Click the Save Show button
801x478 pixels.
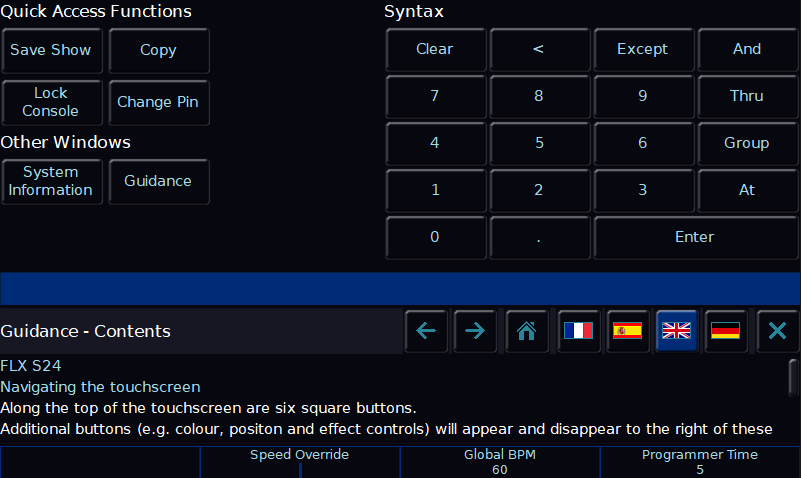(52, 51)
